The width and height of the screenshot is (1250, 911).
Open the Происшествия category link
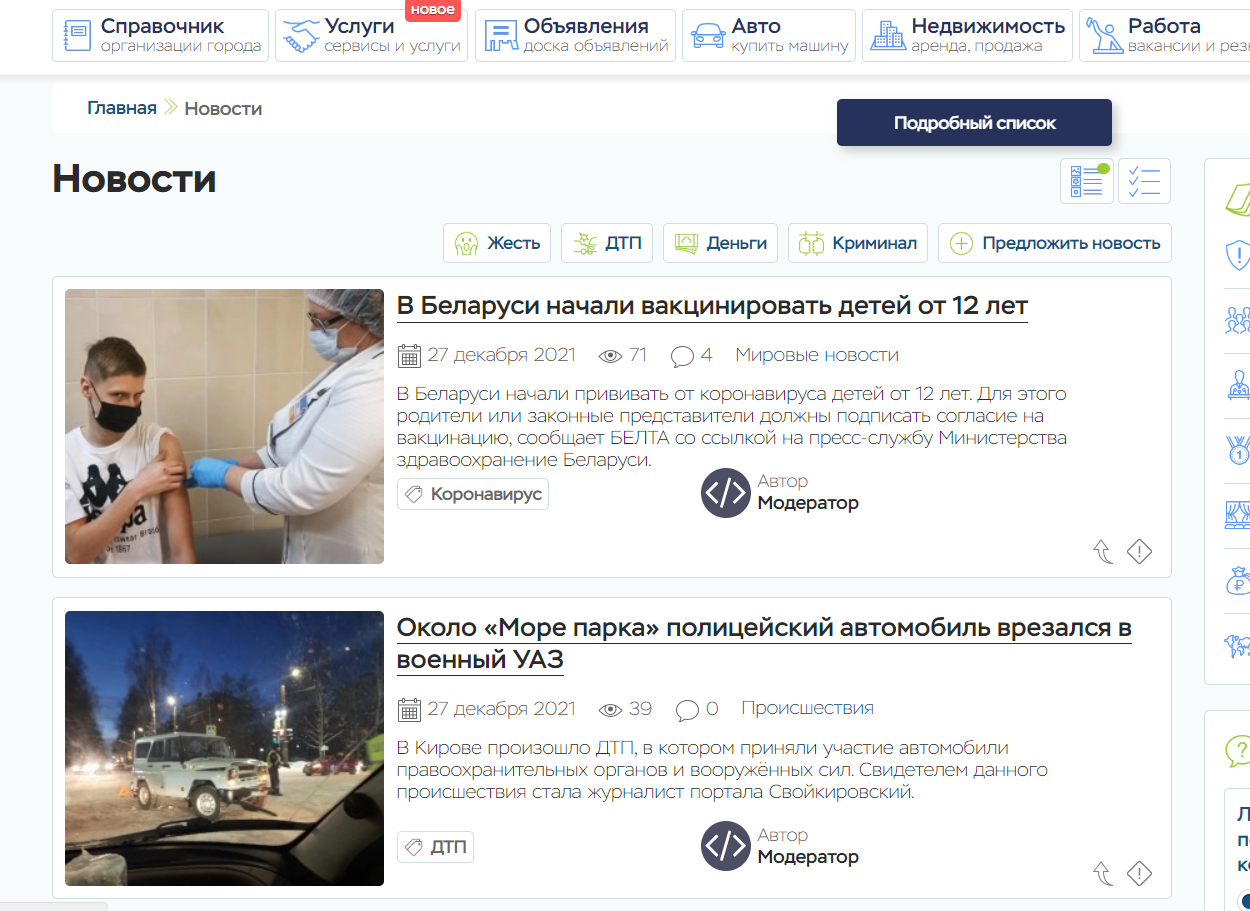click(807, 708)
